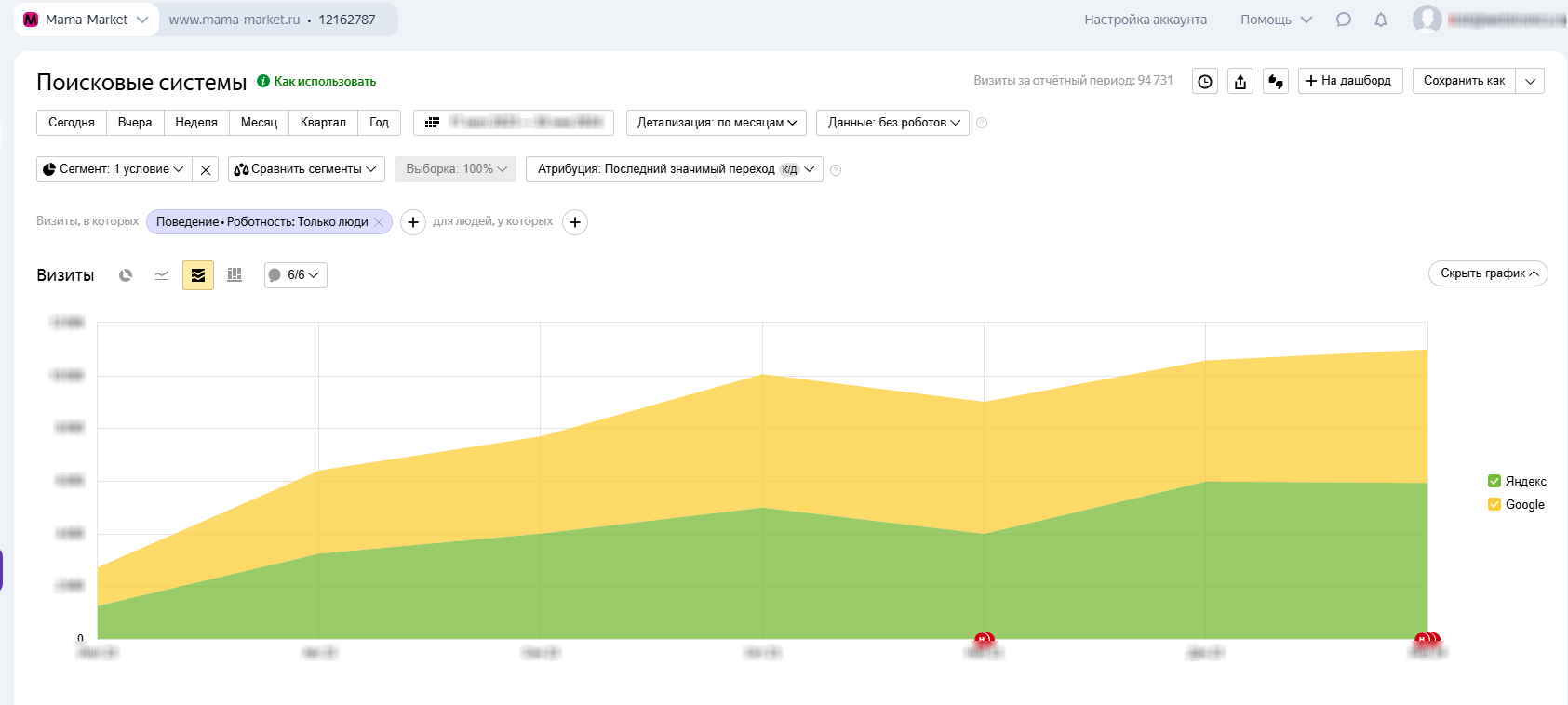Viewport: 1568px width, 705px height.
Task: Open the Как использовать link
Action: [x=325, y=82]
